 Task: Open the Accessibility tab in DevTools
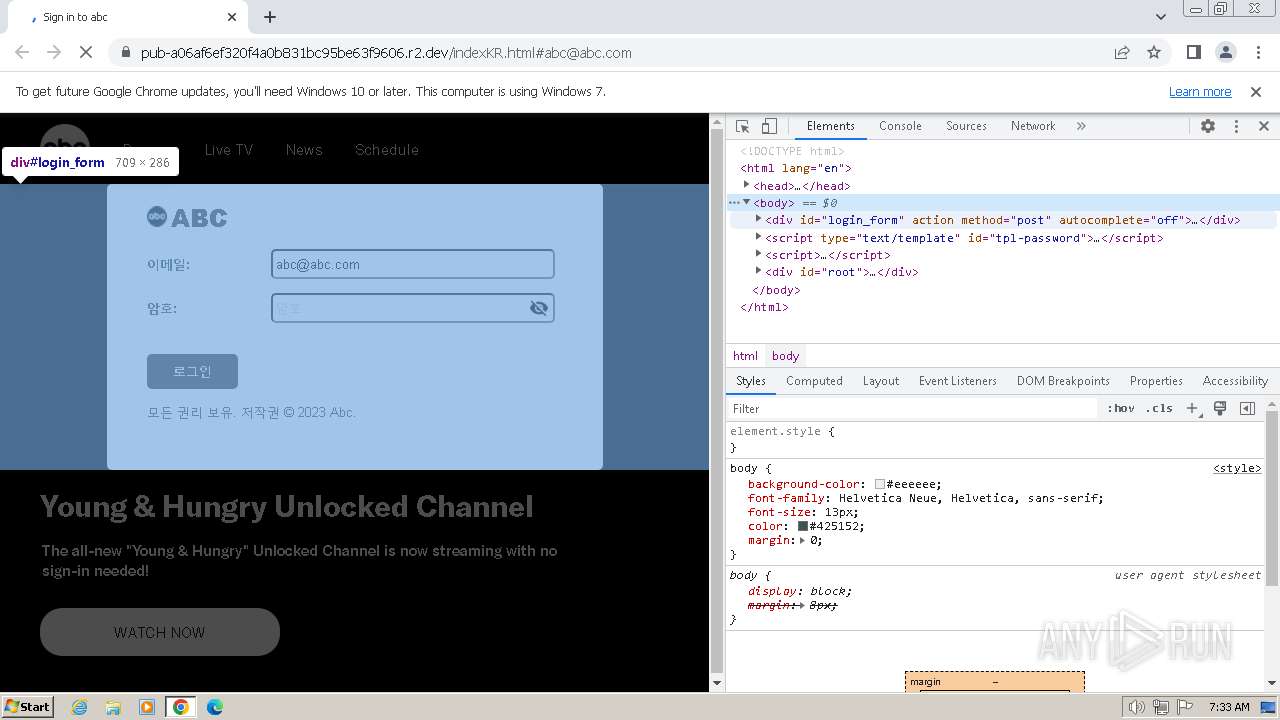click(x=1235, y=381)
